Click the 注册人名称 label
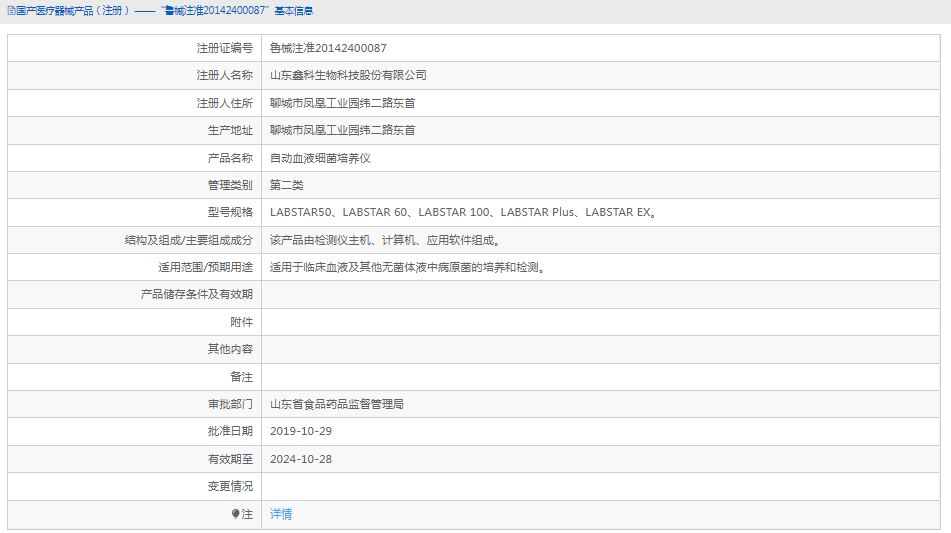 [224, 75]
